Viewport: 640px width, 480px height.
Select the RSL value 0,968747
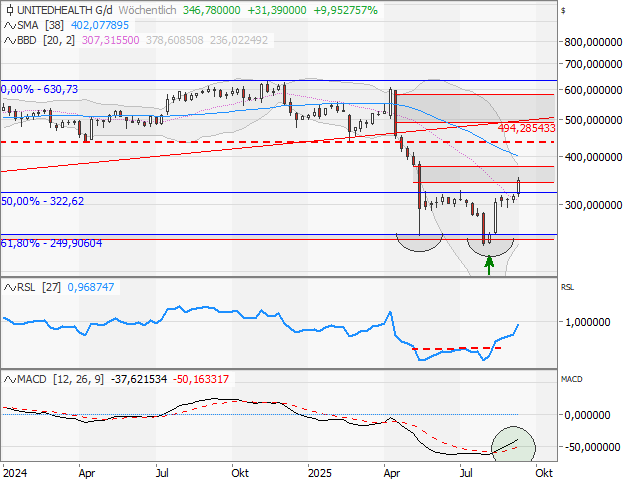[x=91, y=288]
